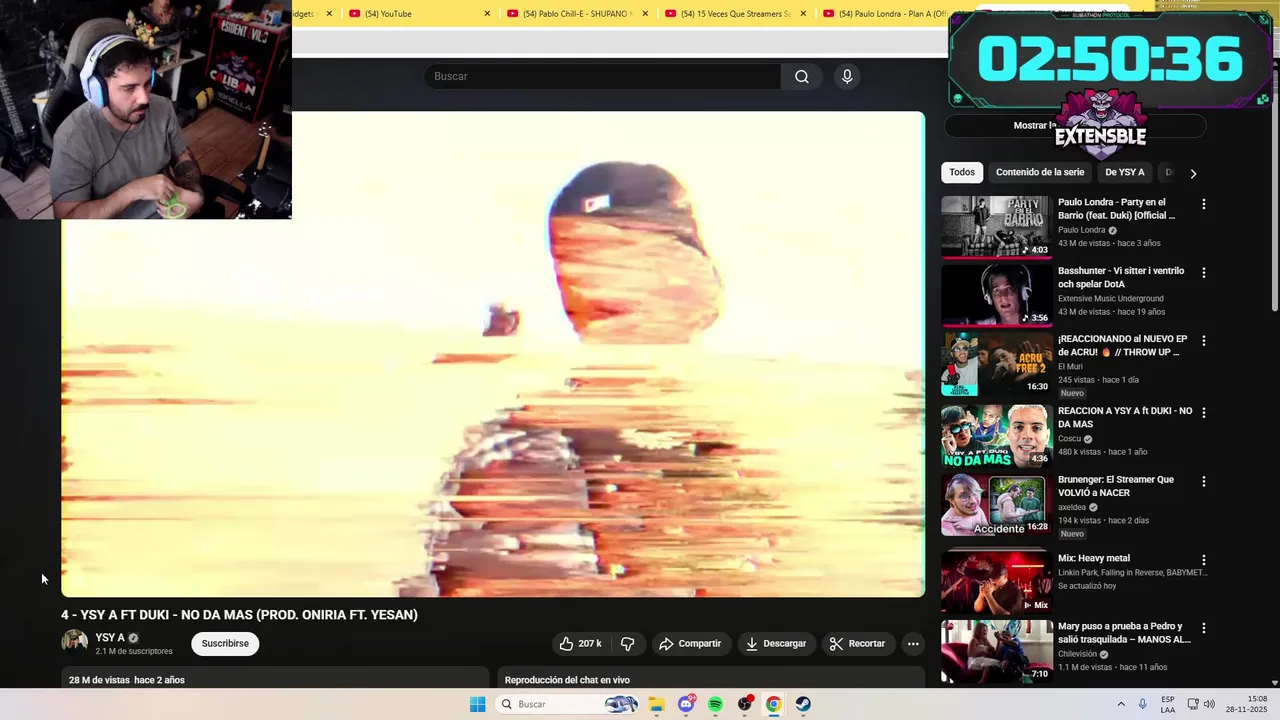Click YouTube Buscar search field
The image size is (1280, 720).
point(603,77)
